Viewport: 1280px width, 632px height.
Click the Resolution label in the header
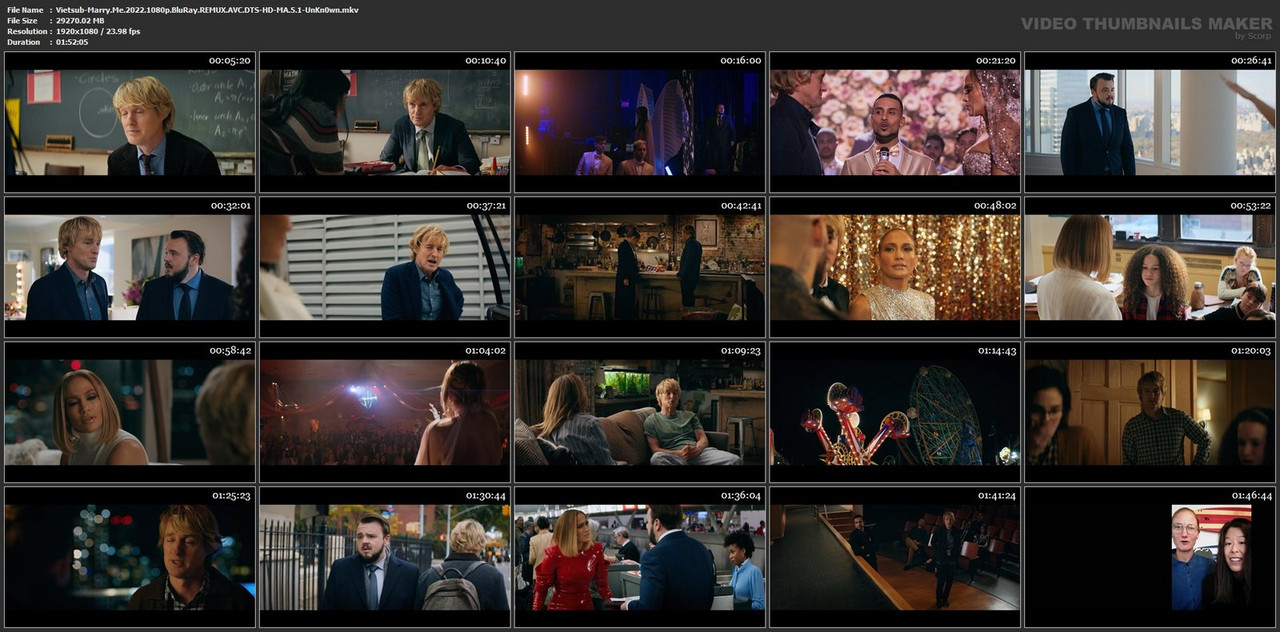[27, 31]
